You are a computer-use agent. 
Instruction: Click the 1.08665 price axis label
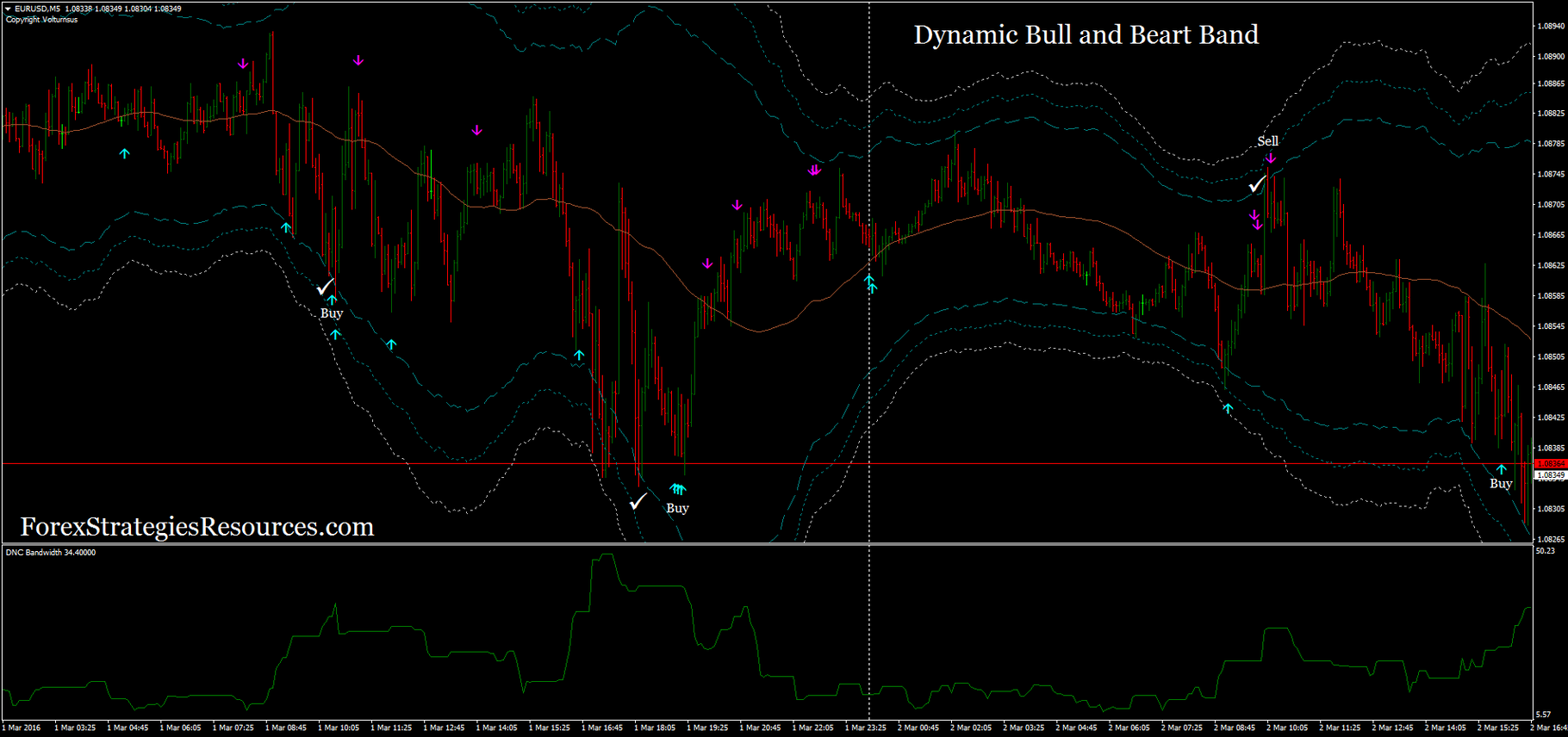coord(1551,235)
